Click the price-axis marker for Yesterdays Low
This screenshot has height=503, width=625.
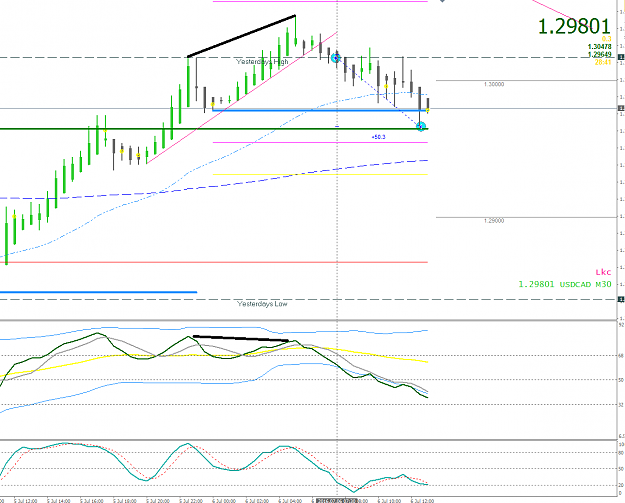pos(621,299)
